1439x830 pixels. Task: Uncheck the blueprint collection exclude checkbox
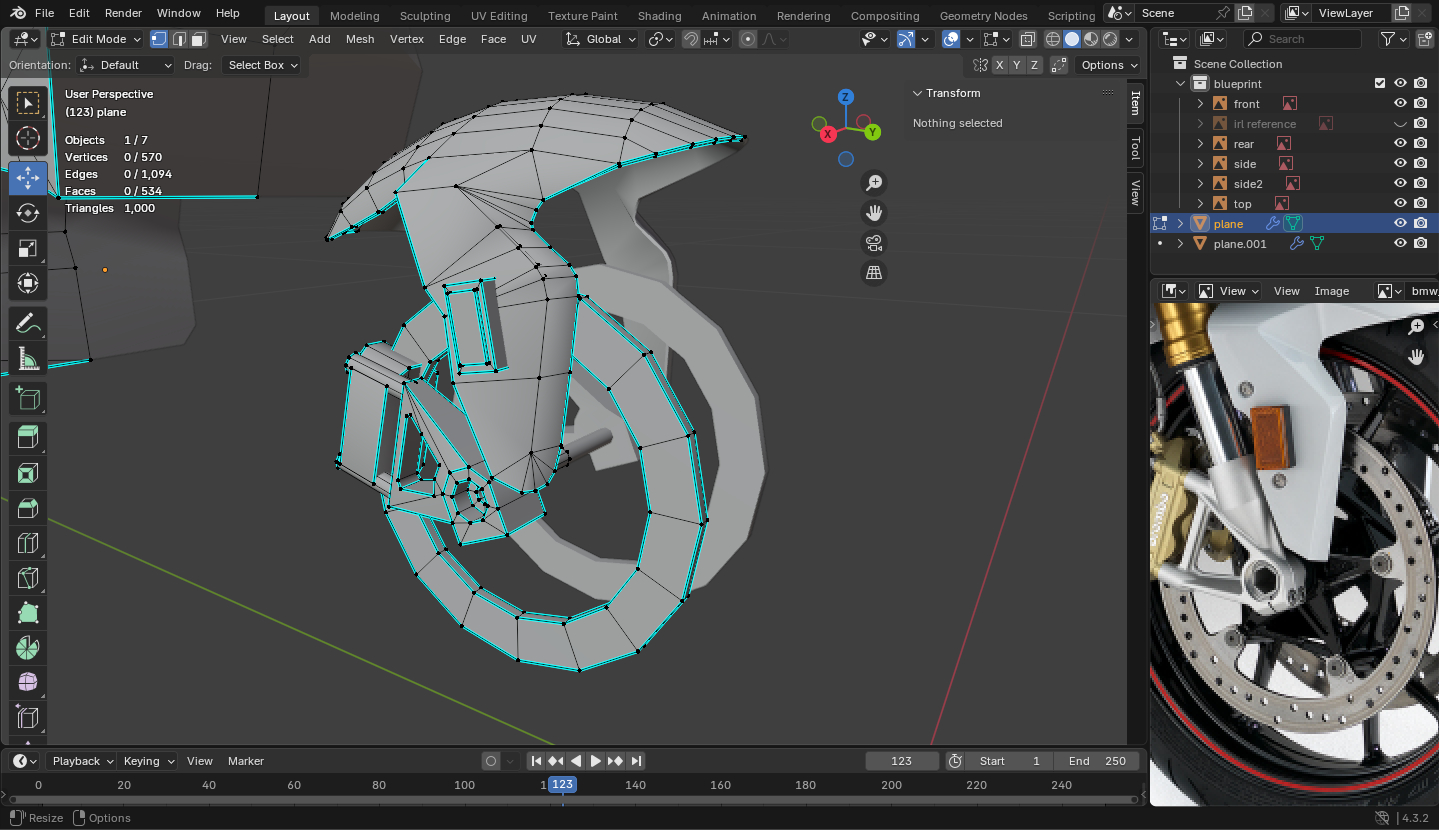click(1380, 84)
